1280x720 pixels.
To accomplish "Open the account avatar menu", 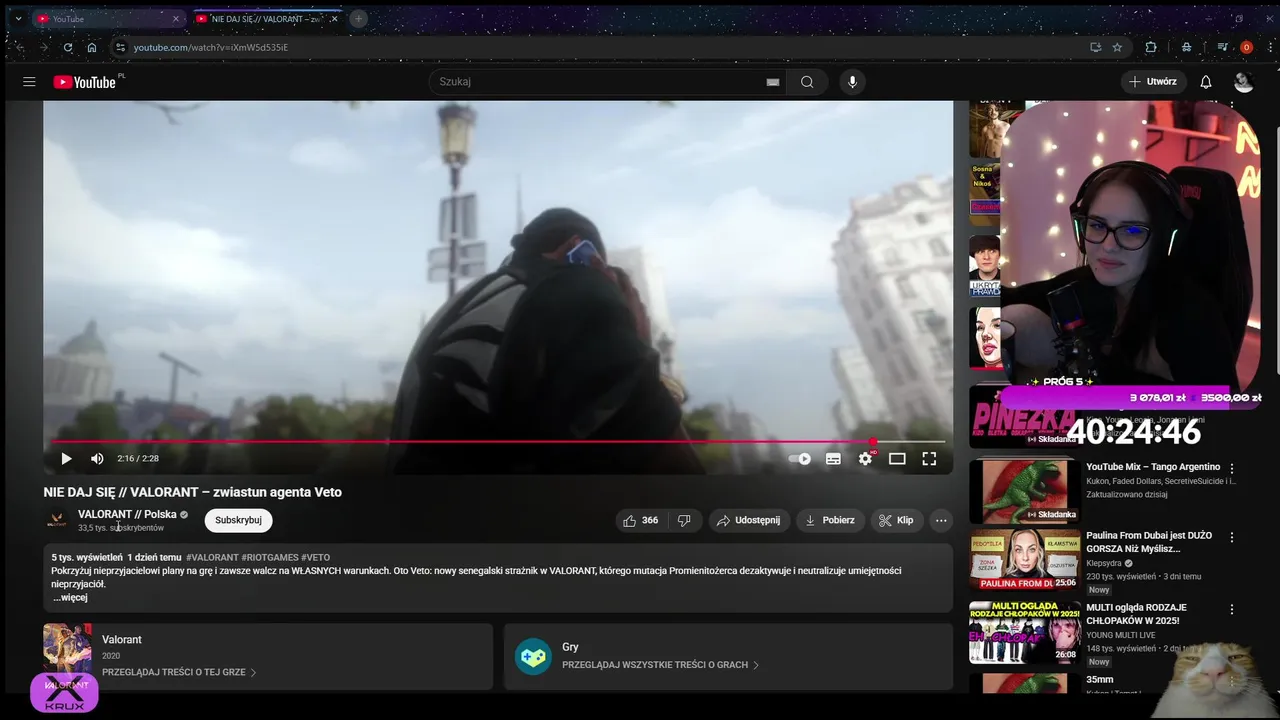I will click(x=1244, y=82).
